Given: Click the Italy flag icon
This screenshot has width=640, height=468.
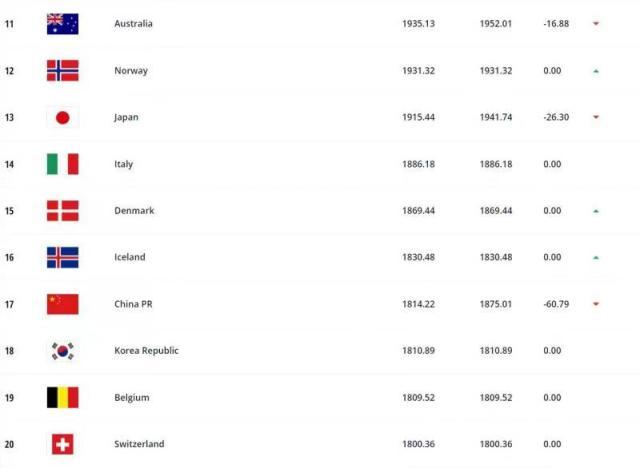Looking at the screenshot, I should click(x=62, y=164).
